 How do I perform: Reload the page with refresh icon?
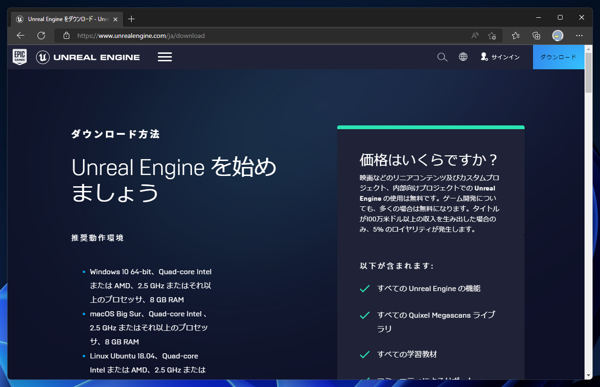tap(41, 36)
